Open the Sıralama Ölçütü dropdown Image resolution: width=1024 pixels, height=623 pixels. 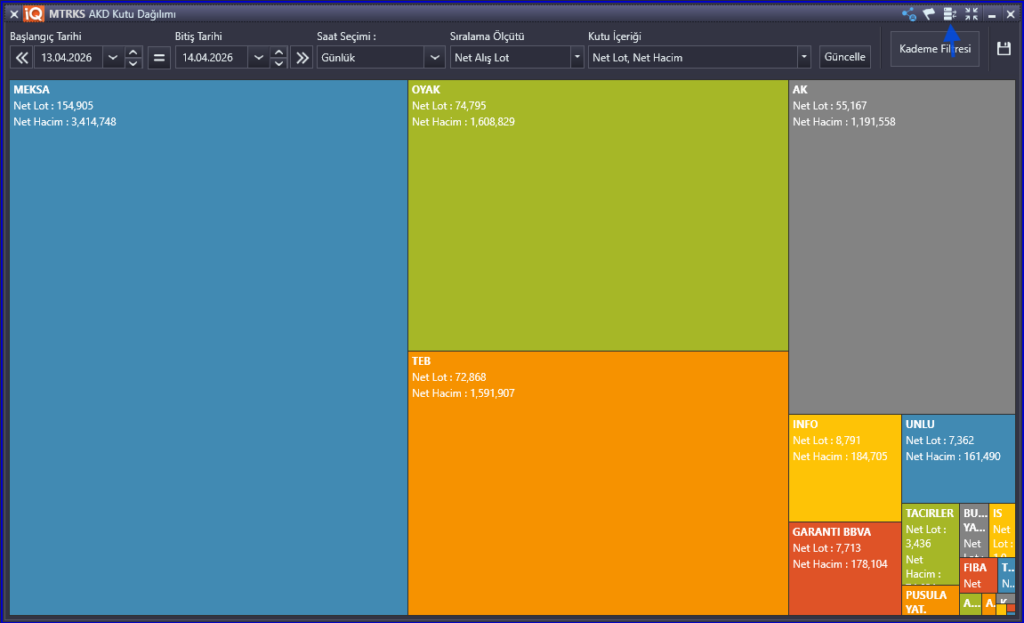576,58
